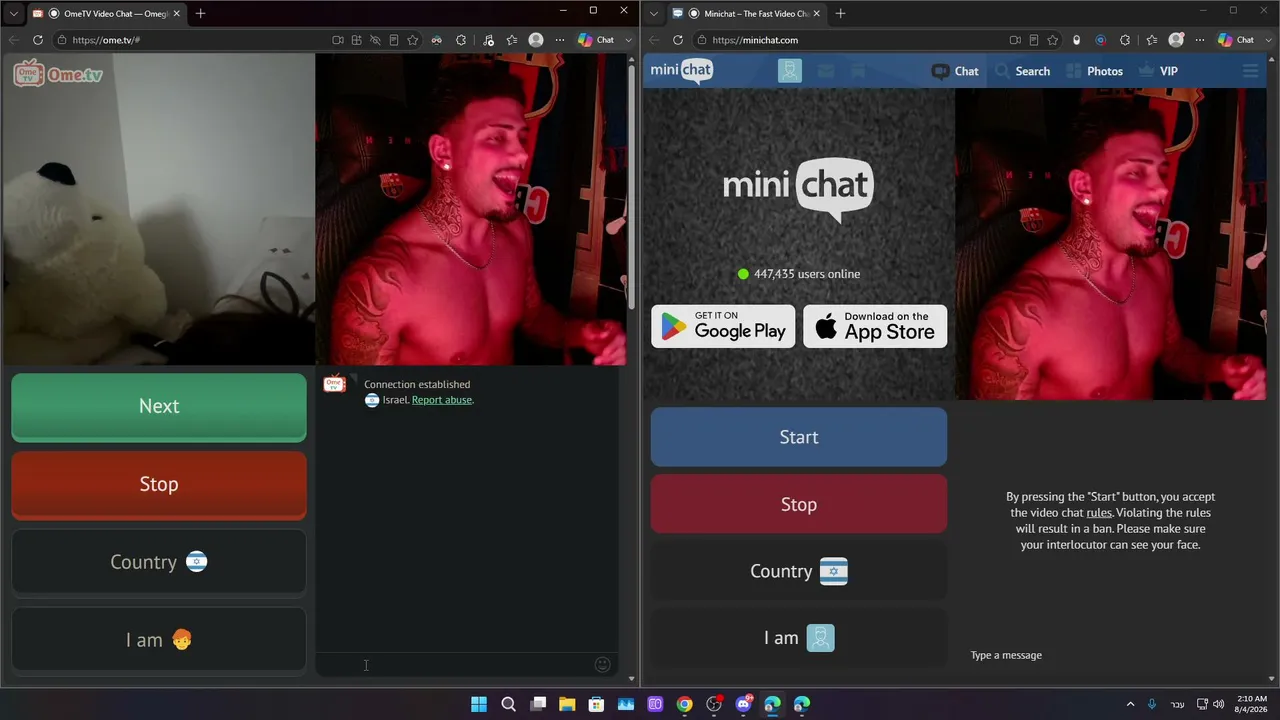Open Country selector in OmeTV

[x=159, y=562]
